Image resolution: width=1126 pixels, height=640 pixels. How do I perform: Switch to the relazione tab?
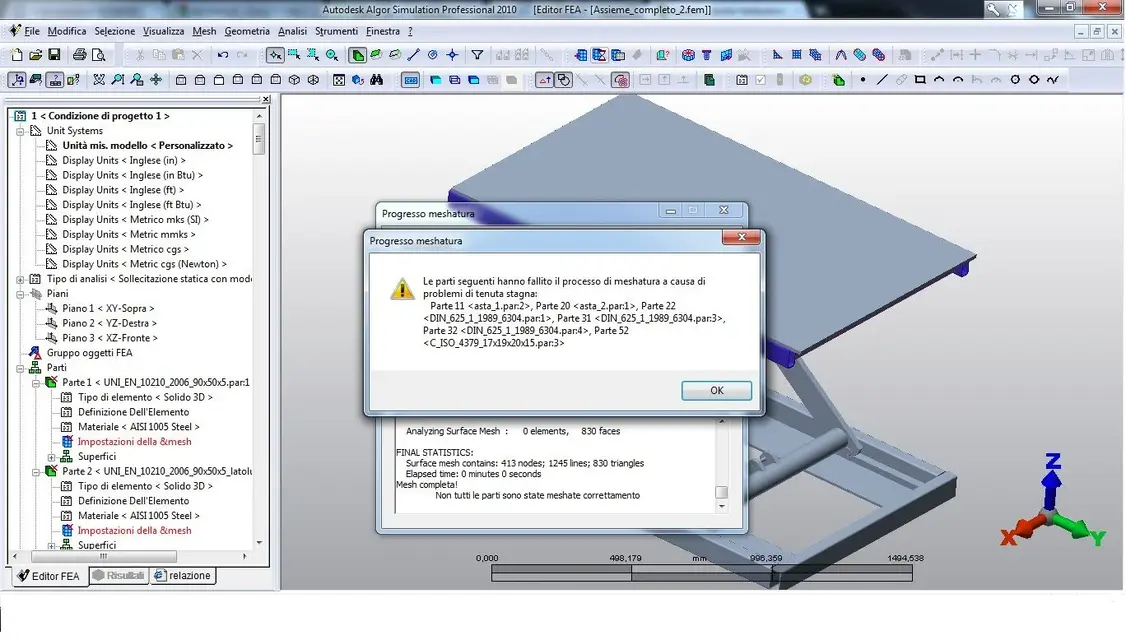pos(182,575)
